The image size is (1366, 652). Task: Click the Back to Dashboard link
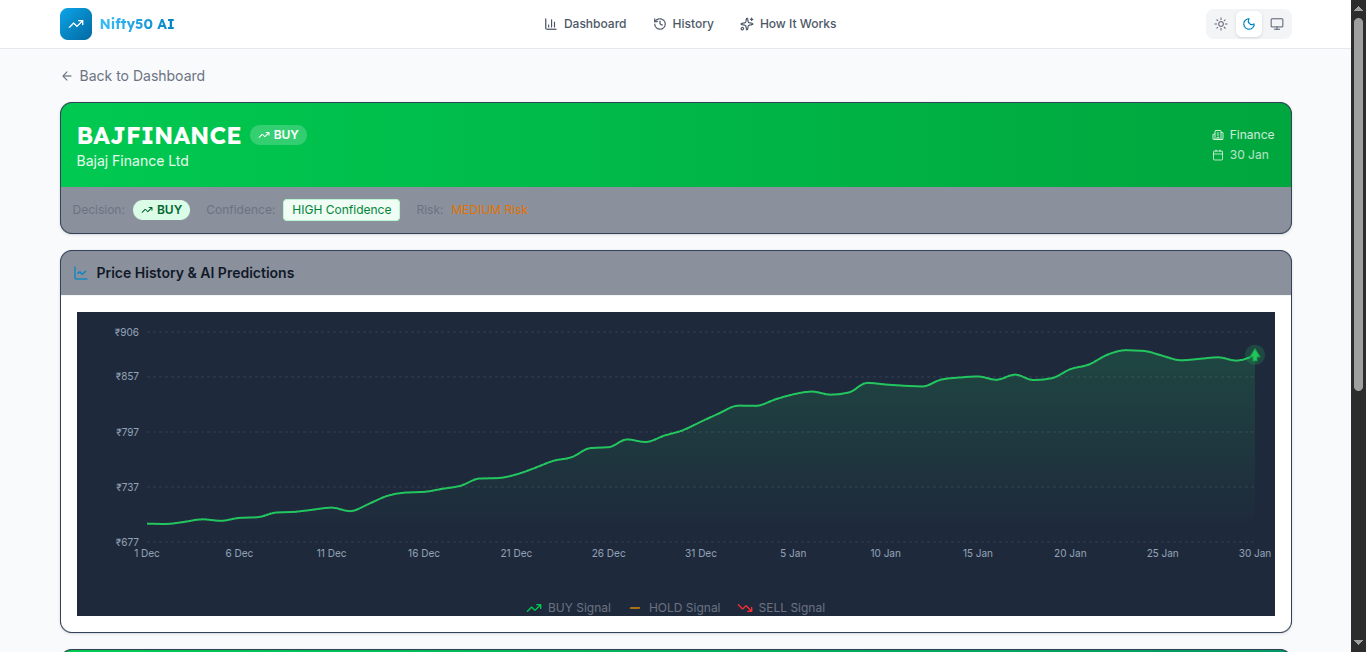(142, 76)
